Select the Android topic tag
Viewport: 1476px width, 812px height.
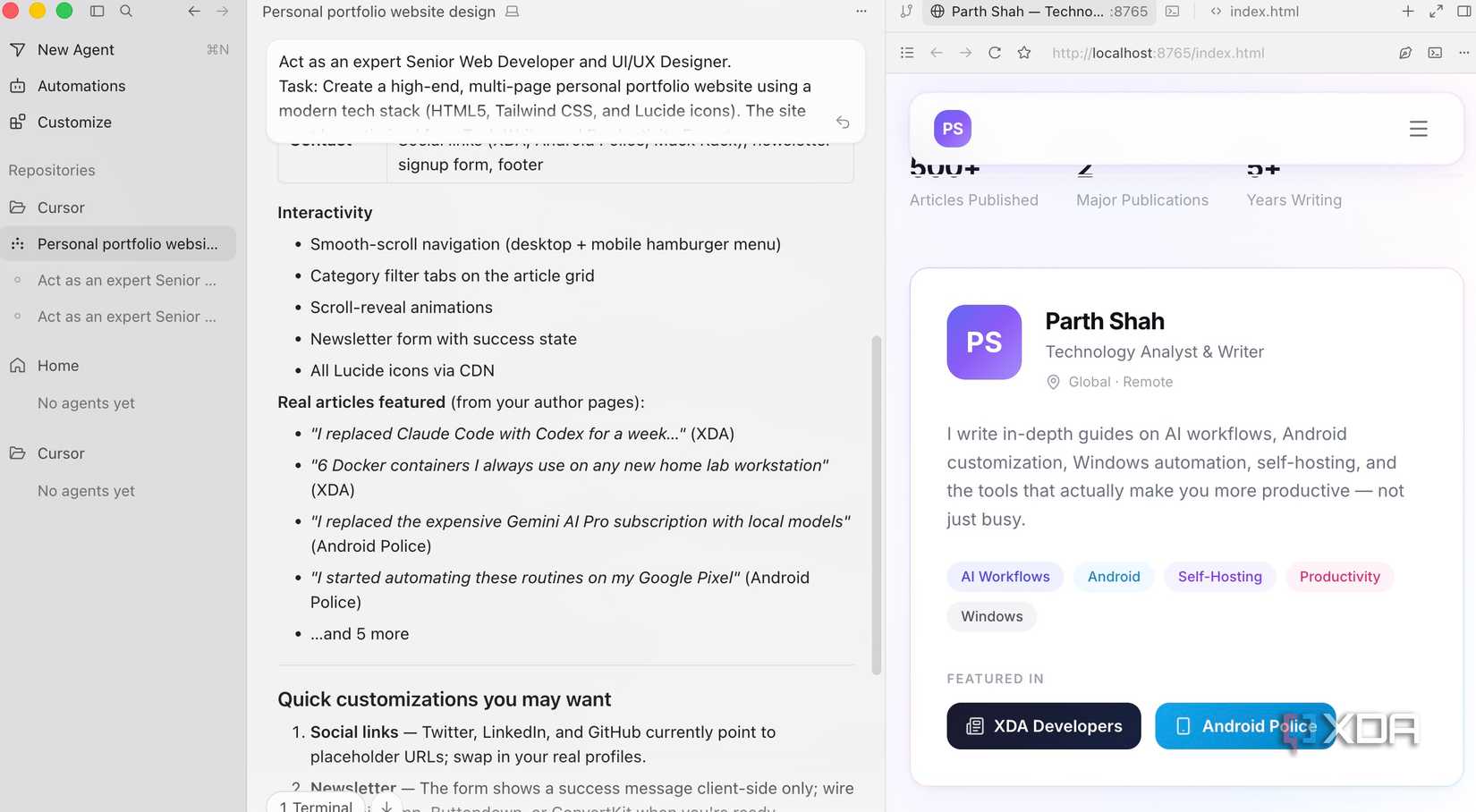[x=1114, y=577]
